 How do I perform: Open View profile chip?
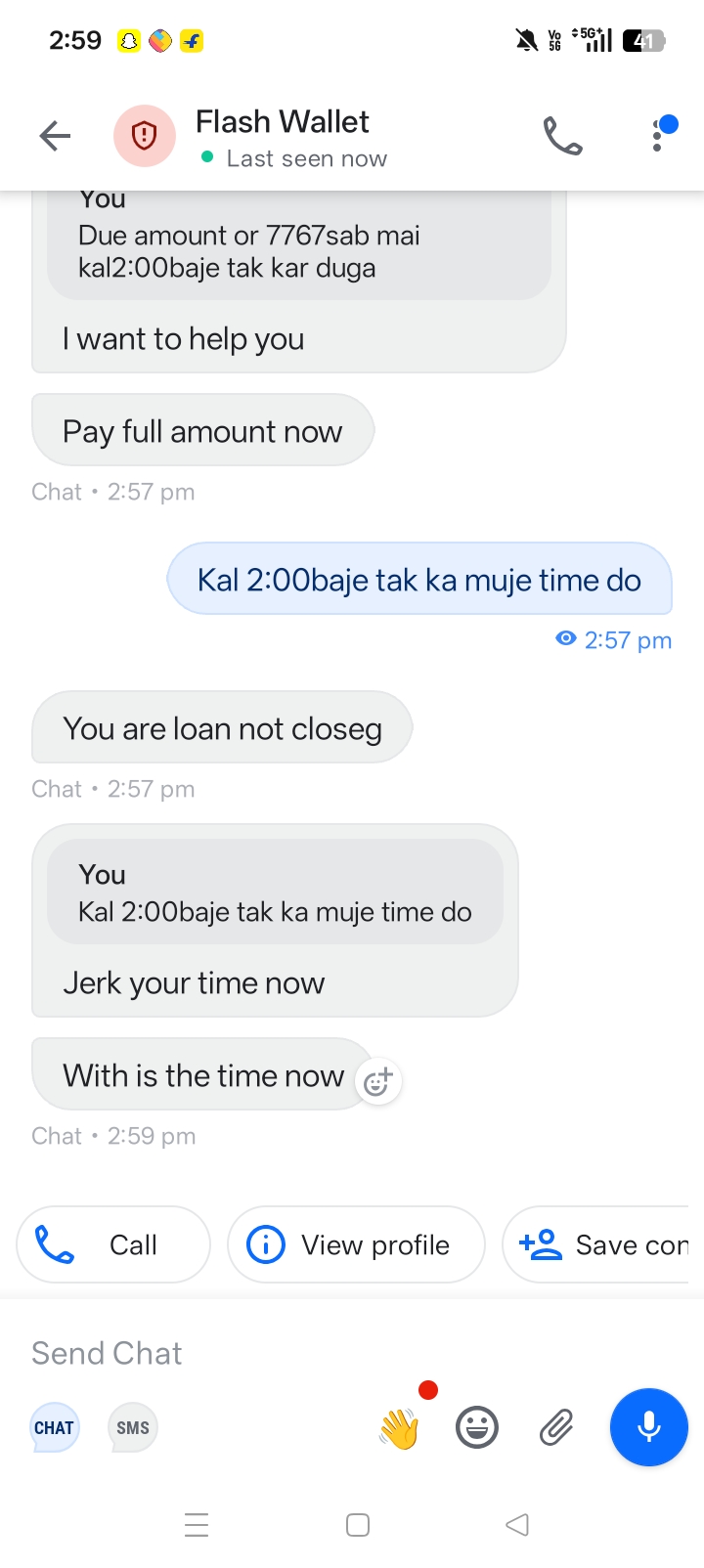point(356,1244)
